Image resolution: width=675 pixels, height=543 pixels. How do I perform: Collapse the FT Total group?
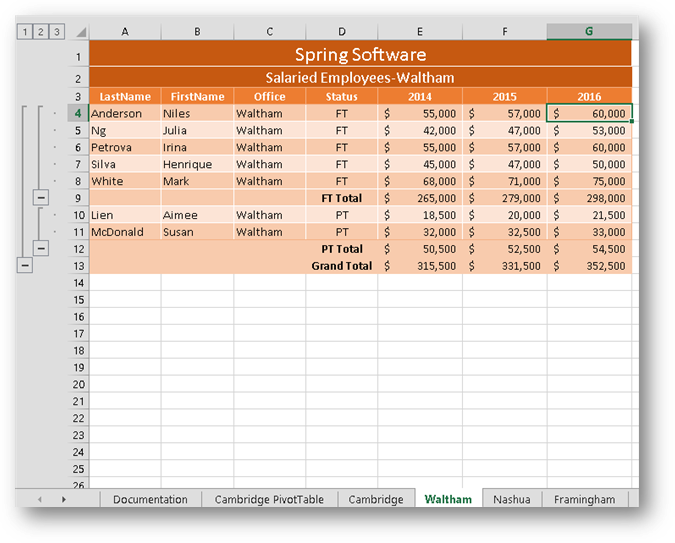[41, 198]
